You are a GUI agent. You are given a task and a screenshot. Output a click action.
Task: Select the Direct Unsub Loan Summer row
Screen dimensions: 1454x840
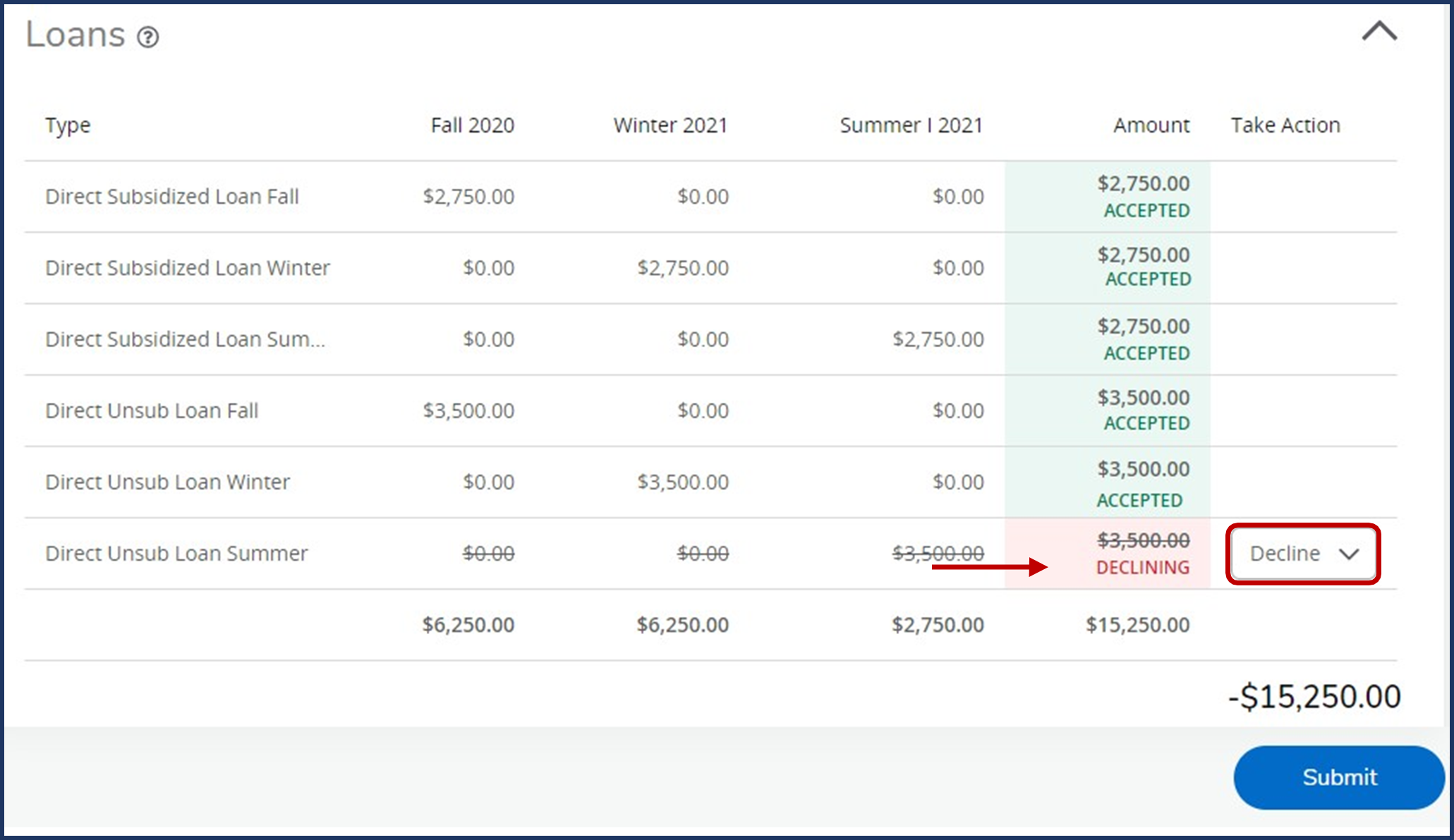[176, 554]
